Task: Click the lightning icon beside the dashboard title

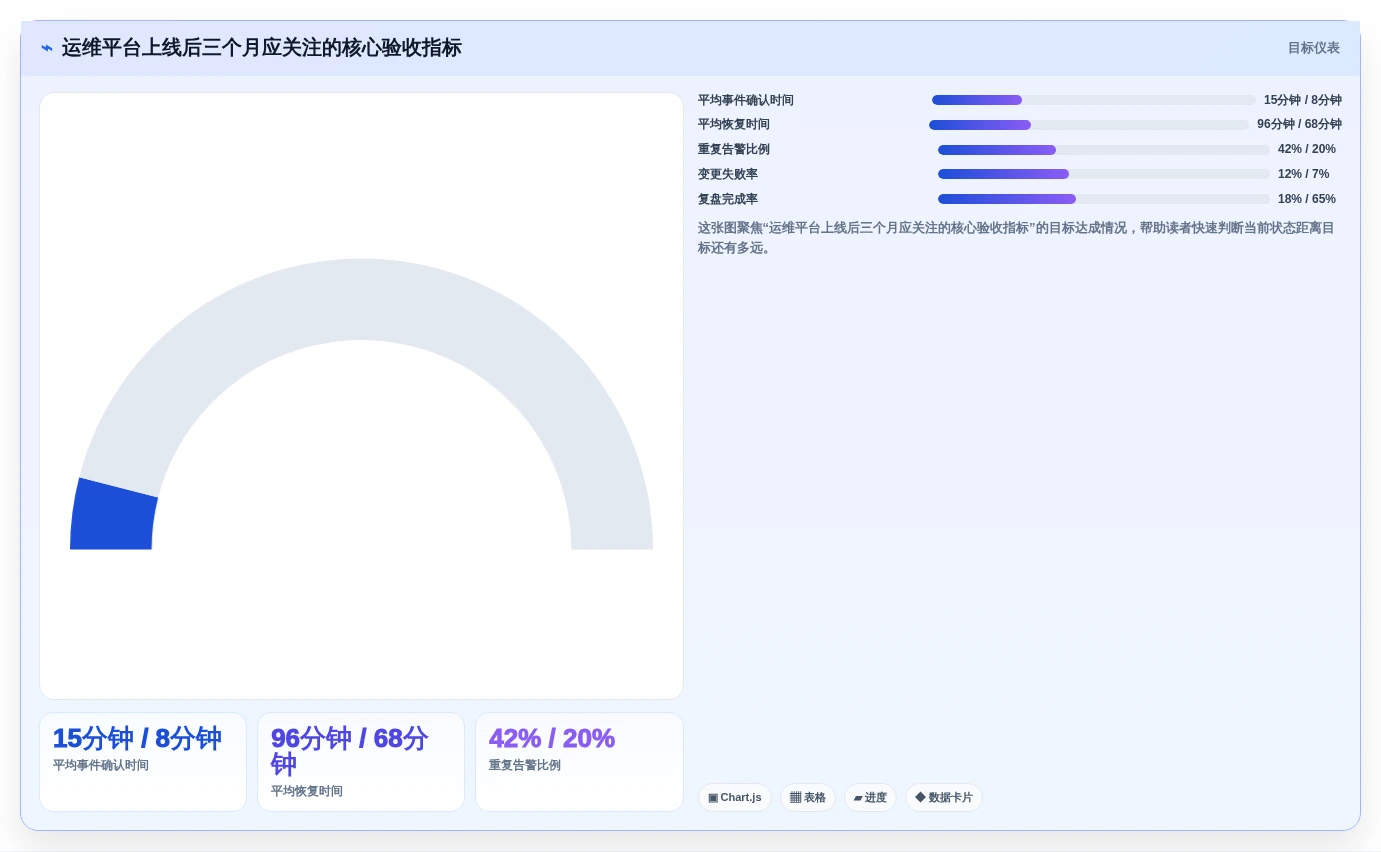Action: click(47, 48)
